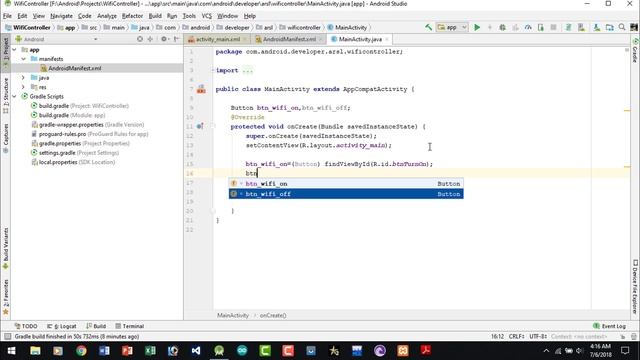This screenshot has height=360, width=640.
Task: Open the File menu
Action: [x=7, y=16]
